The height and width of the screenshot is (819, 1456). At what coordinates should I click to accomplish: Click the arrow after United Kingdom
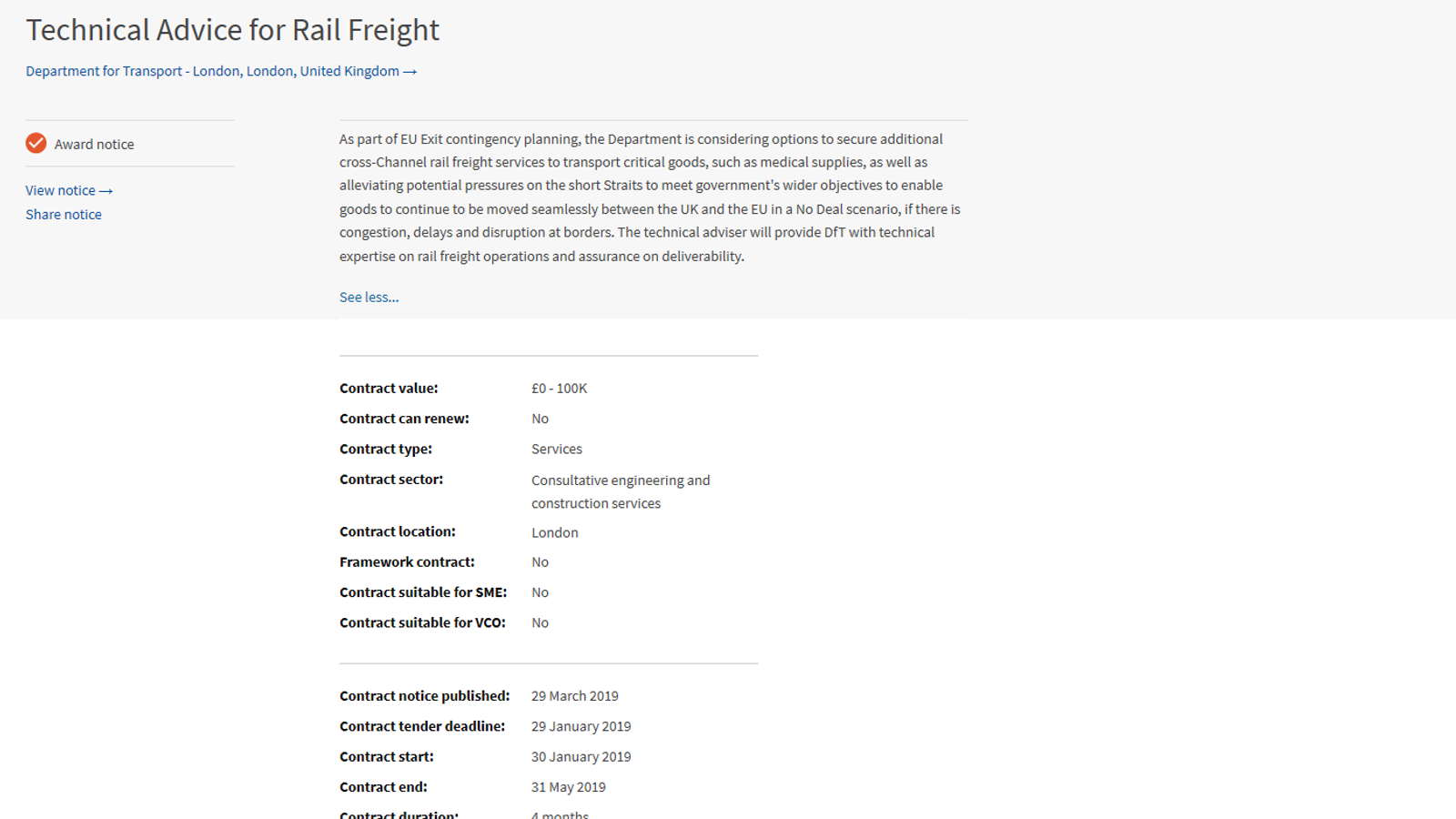pyautogui.click(x=410, y=72)
